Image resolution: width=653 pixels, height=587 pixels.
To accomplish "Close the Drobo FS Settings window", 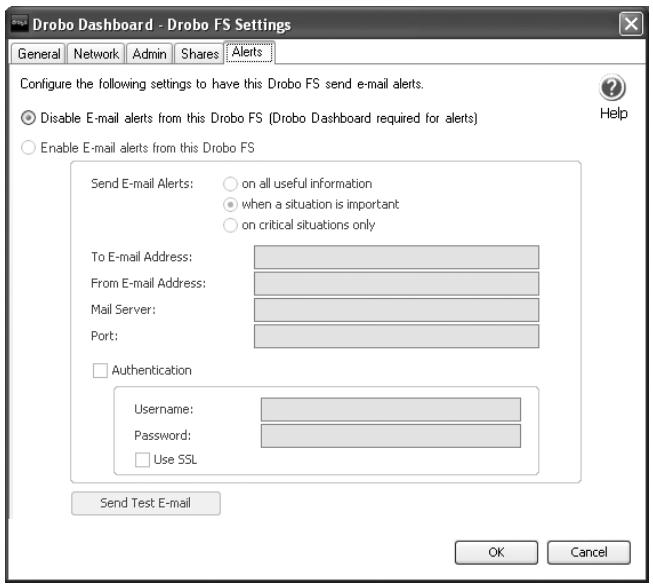I will coord(631,24).
